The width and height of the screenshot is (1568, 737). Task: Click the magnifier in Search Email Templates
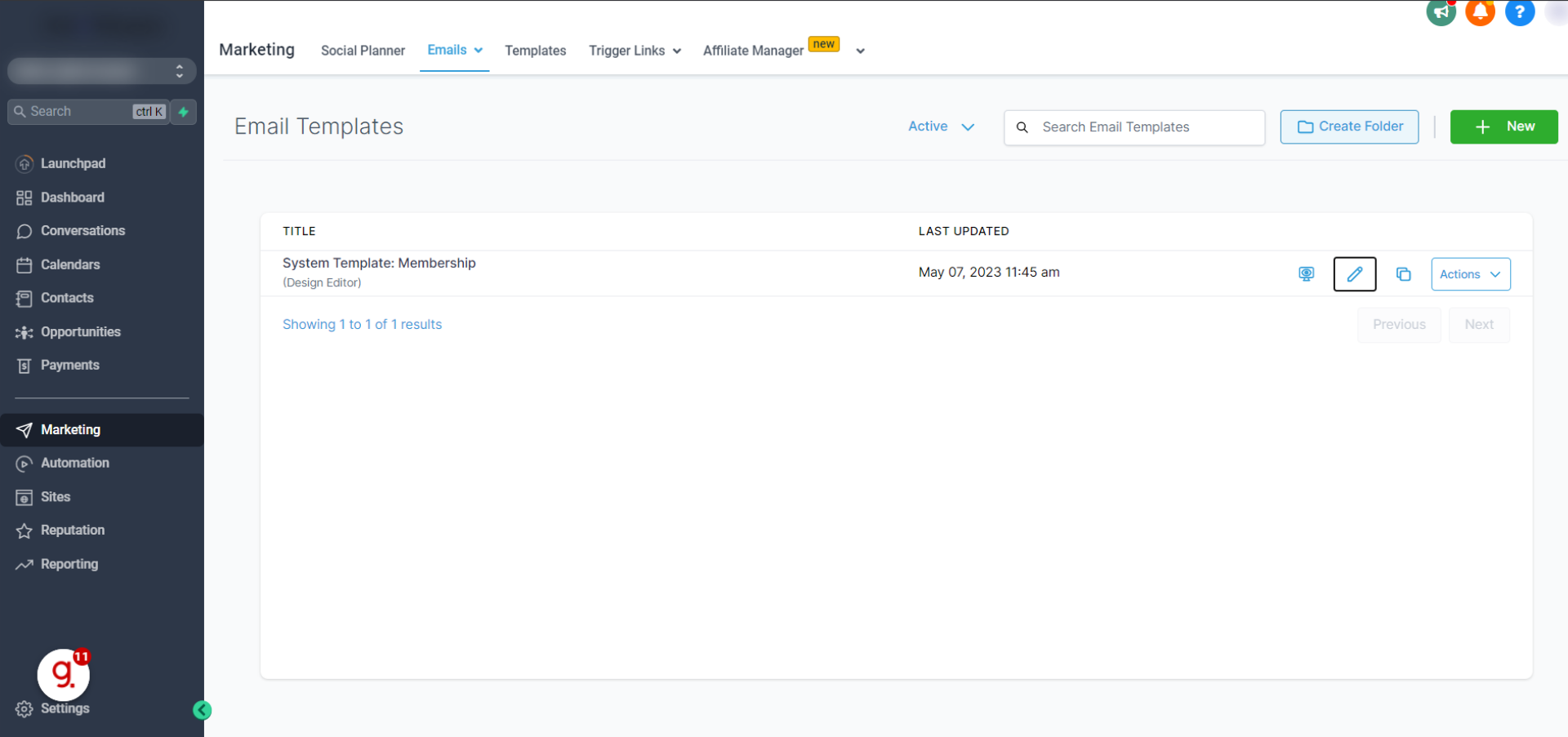[1022, 127]
